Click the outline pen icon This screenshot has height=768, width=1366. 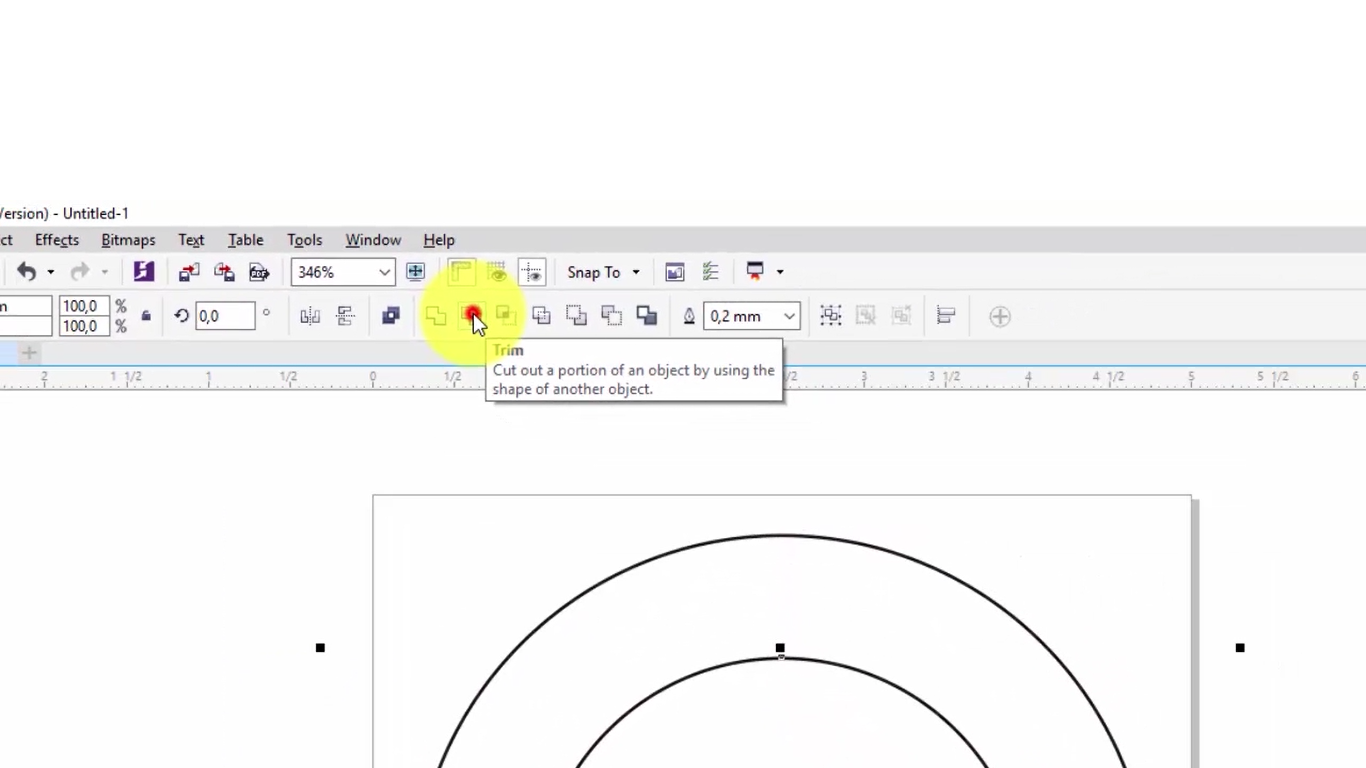pos(689,316)
